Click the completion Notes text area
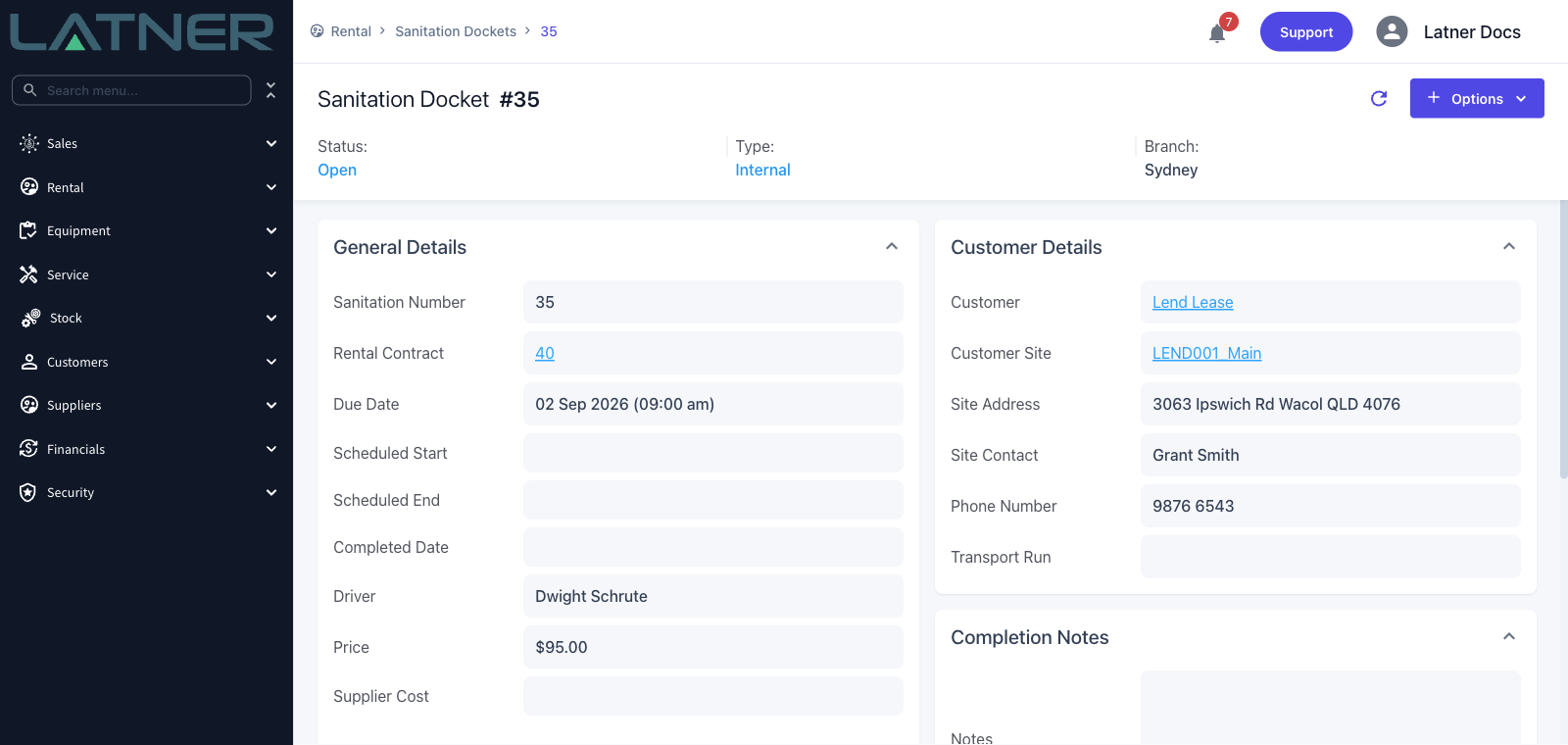Screen dimensions: 1568x745 tap(1331, 708)
